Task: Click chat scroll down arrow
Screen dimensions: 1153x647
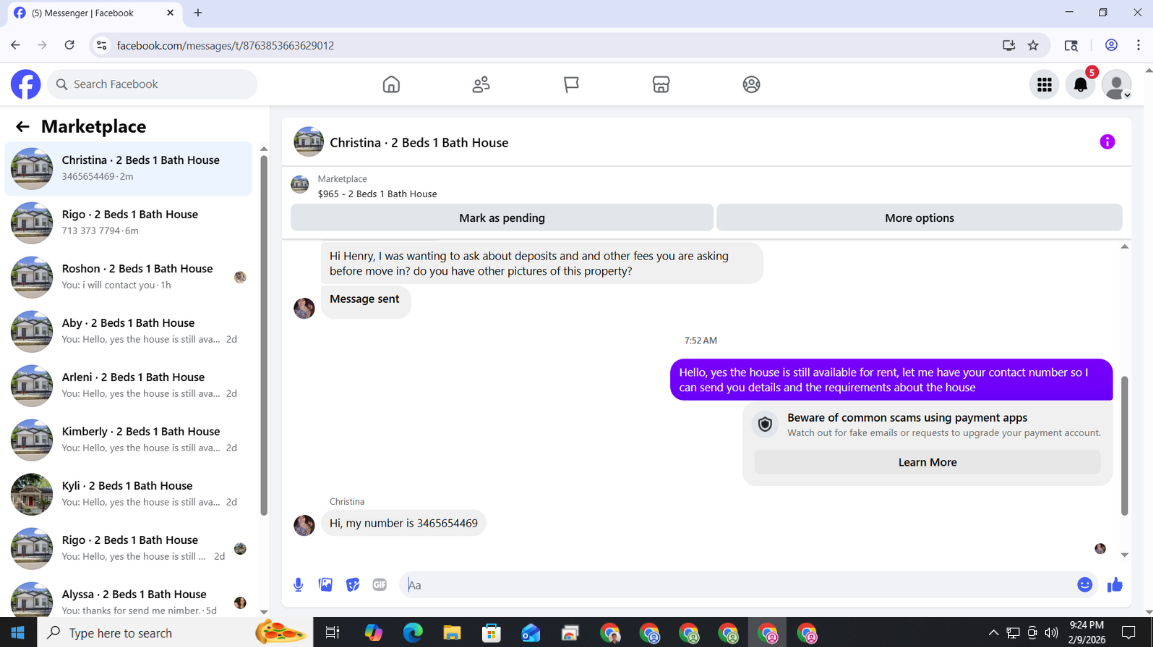Action: 1124,555
